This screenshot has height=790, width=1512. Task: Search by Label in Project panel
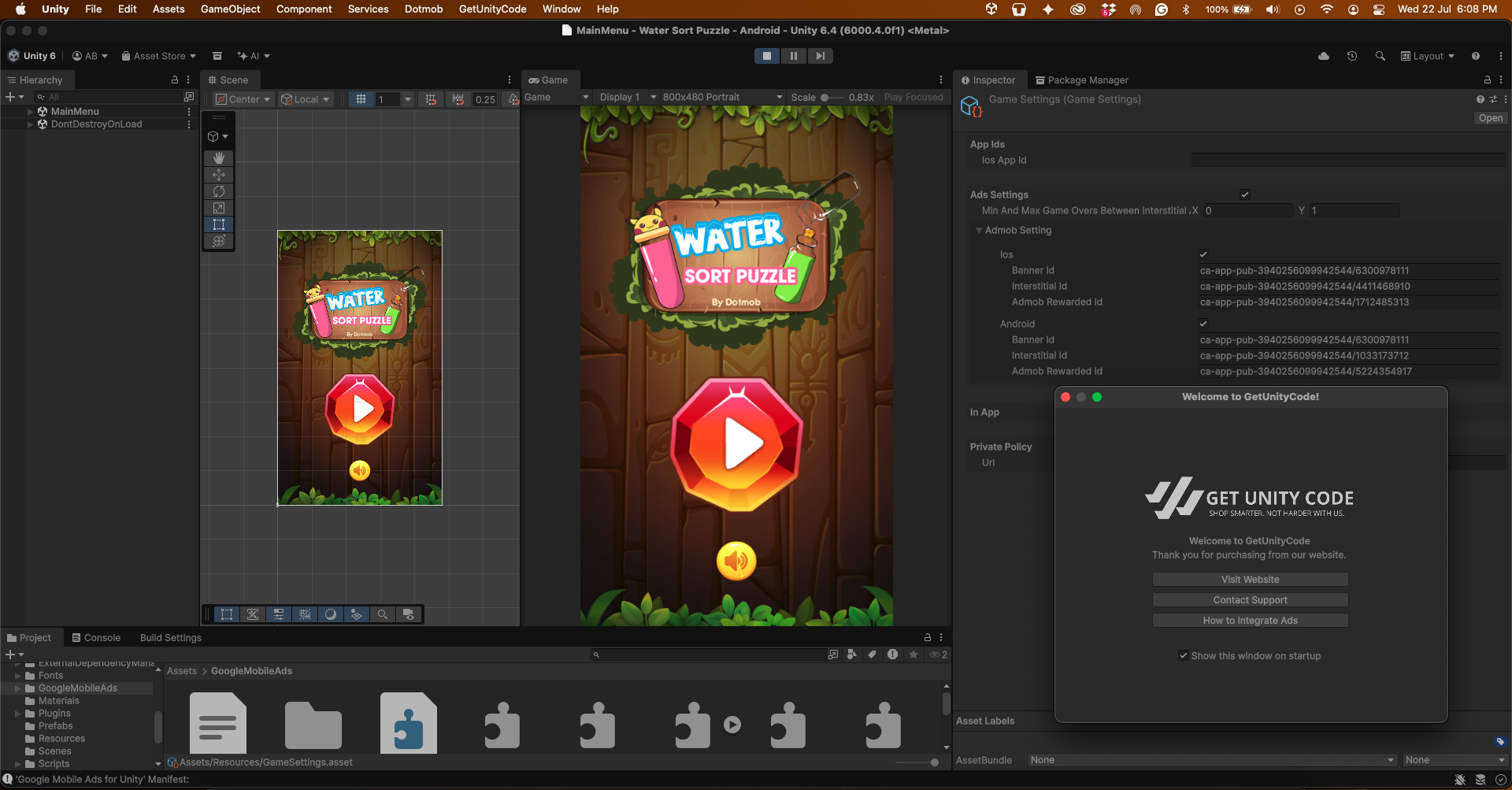click(x=872, y=655)
